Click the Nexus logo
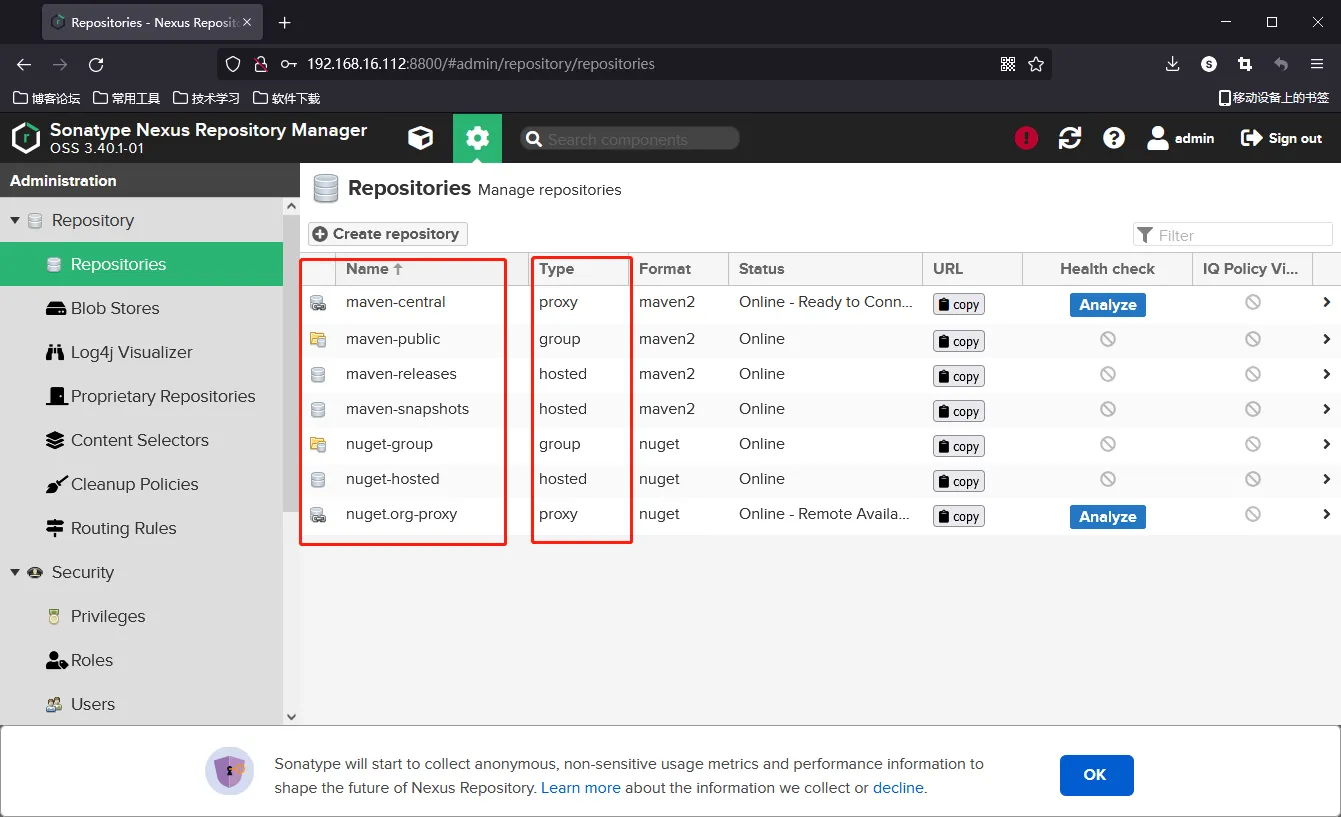This screenshot has width=1341, height=817. coord(26,138)
